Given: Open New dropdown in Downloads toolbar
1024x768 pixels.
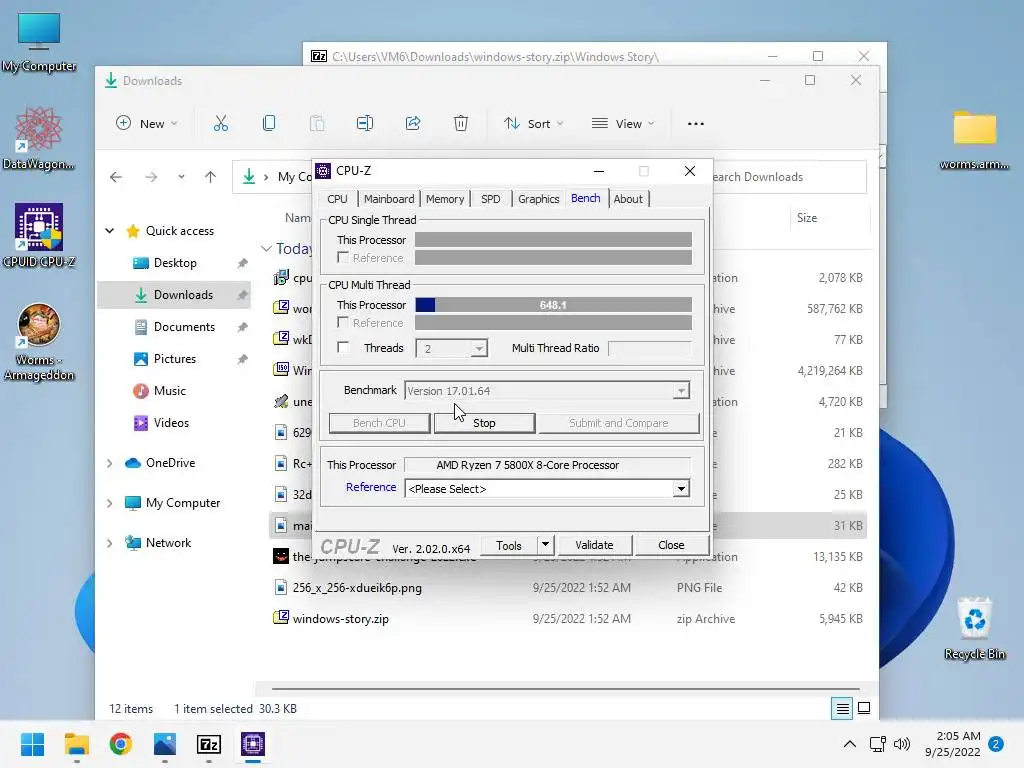Looking at the screenshot, I should click(146, 123).
